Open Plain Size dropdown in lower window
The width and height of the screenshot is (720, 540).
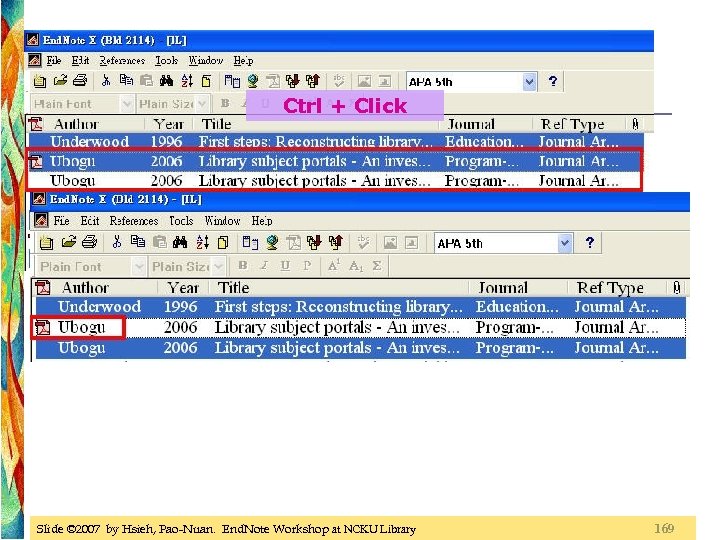tap(219, 266)
